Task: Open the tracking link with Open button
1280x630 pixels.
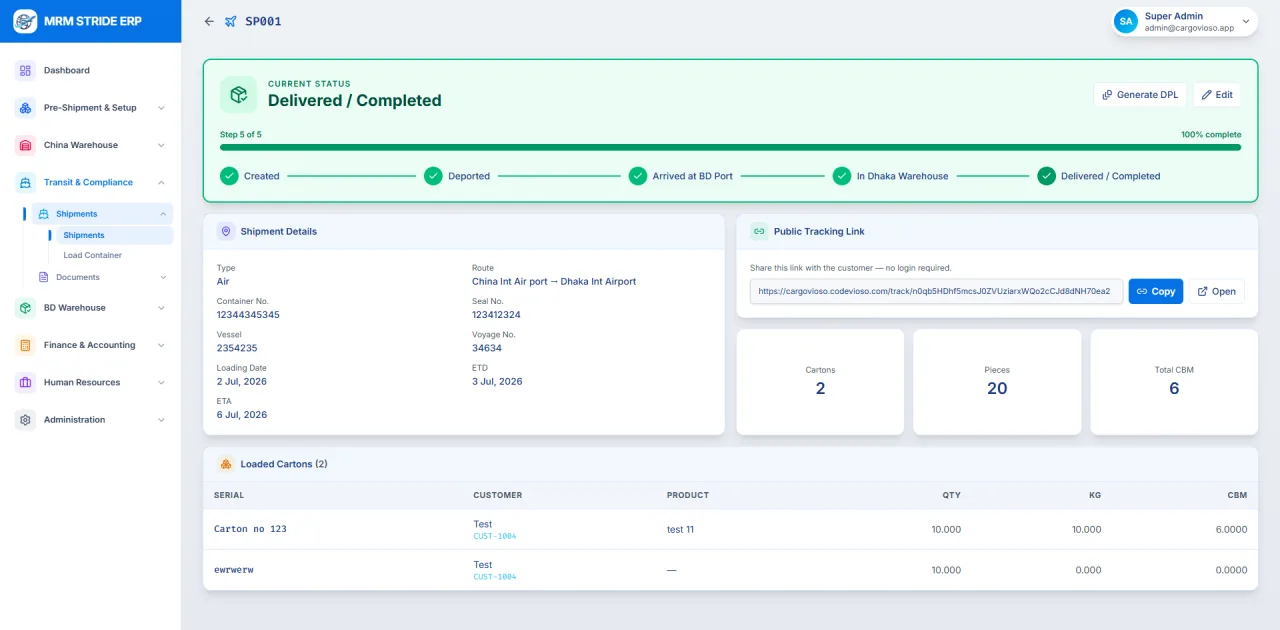Action: click(x=1217, y=291)
